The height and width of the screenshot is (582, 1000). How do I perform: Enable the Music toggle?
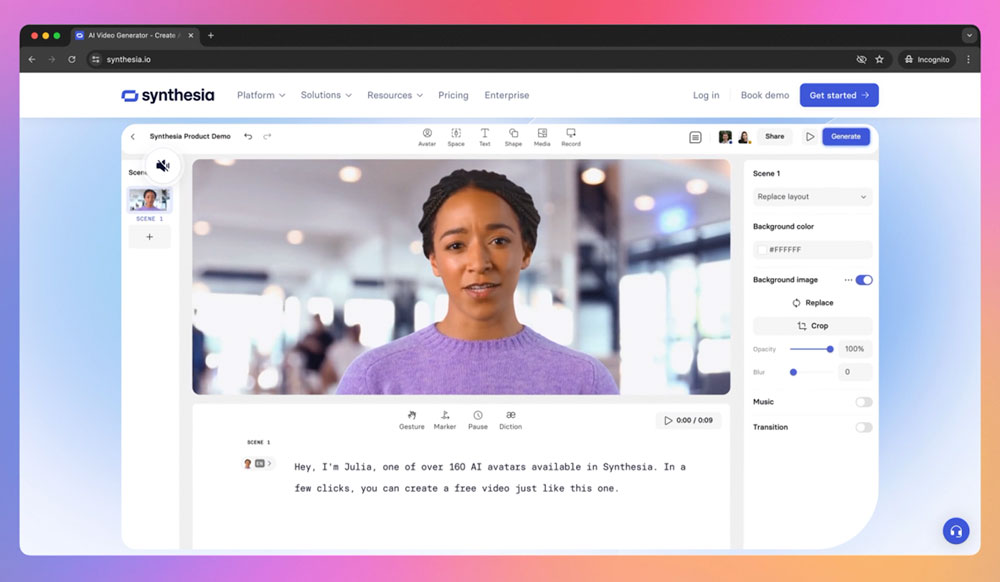(x=864, y=402)
